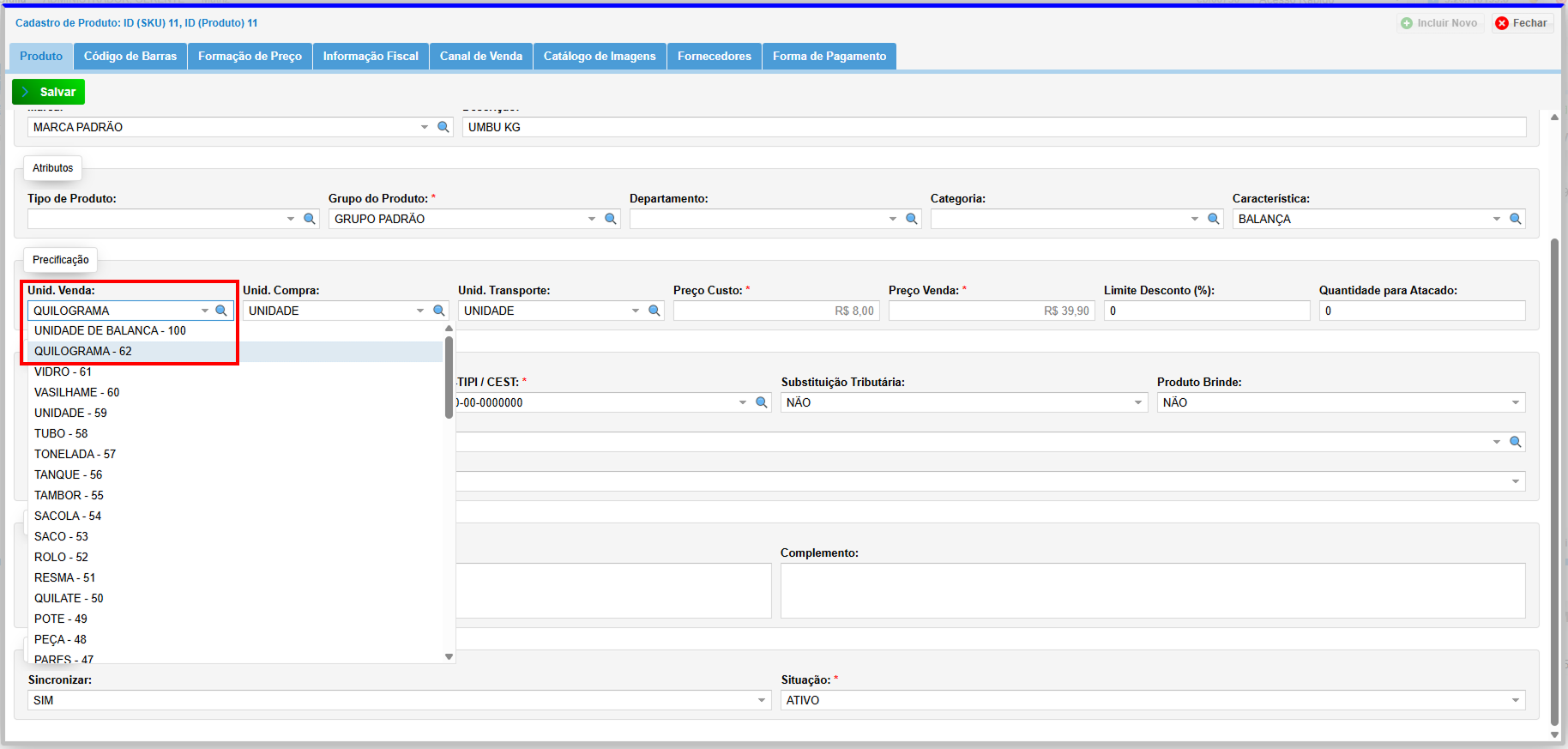Open Categoria lookup magnifier
Viewport: 1568px width, 749px height.
point(1214,219)
